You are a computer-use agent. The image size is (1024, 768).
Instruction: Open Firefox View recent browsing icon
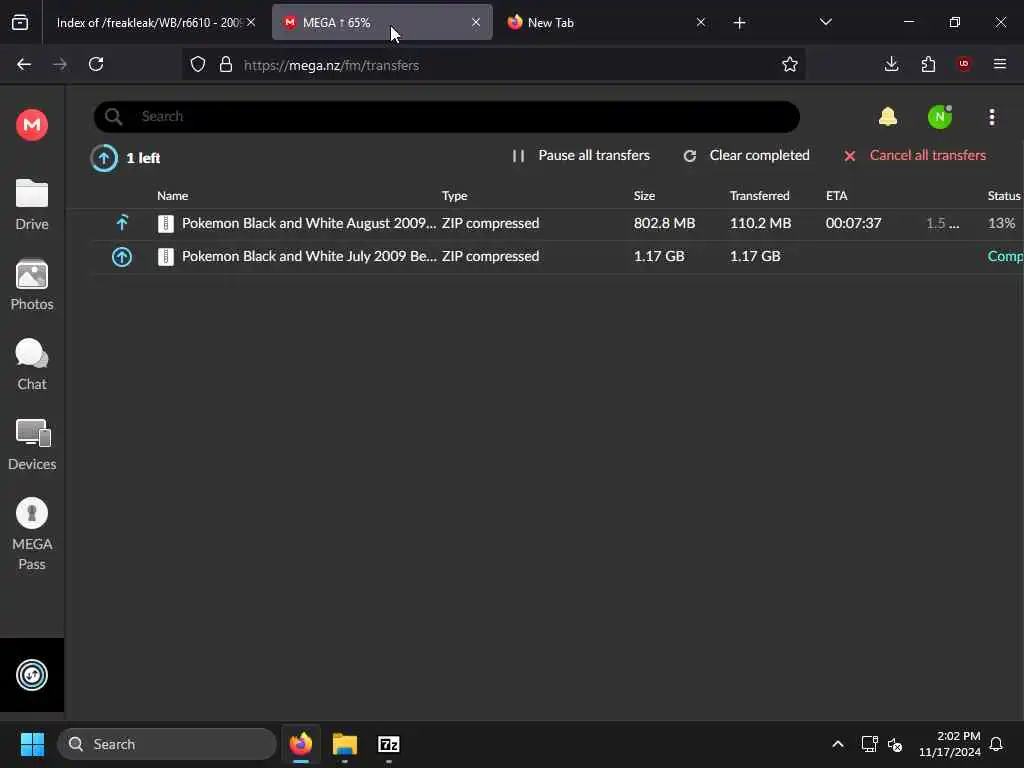click(x=20, y=23)
